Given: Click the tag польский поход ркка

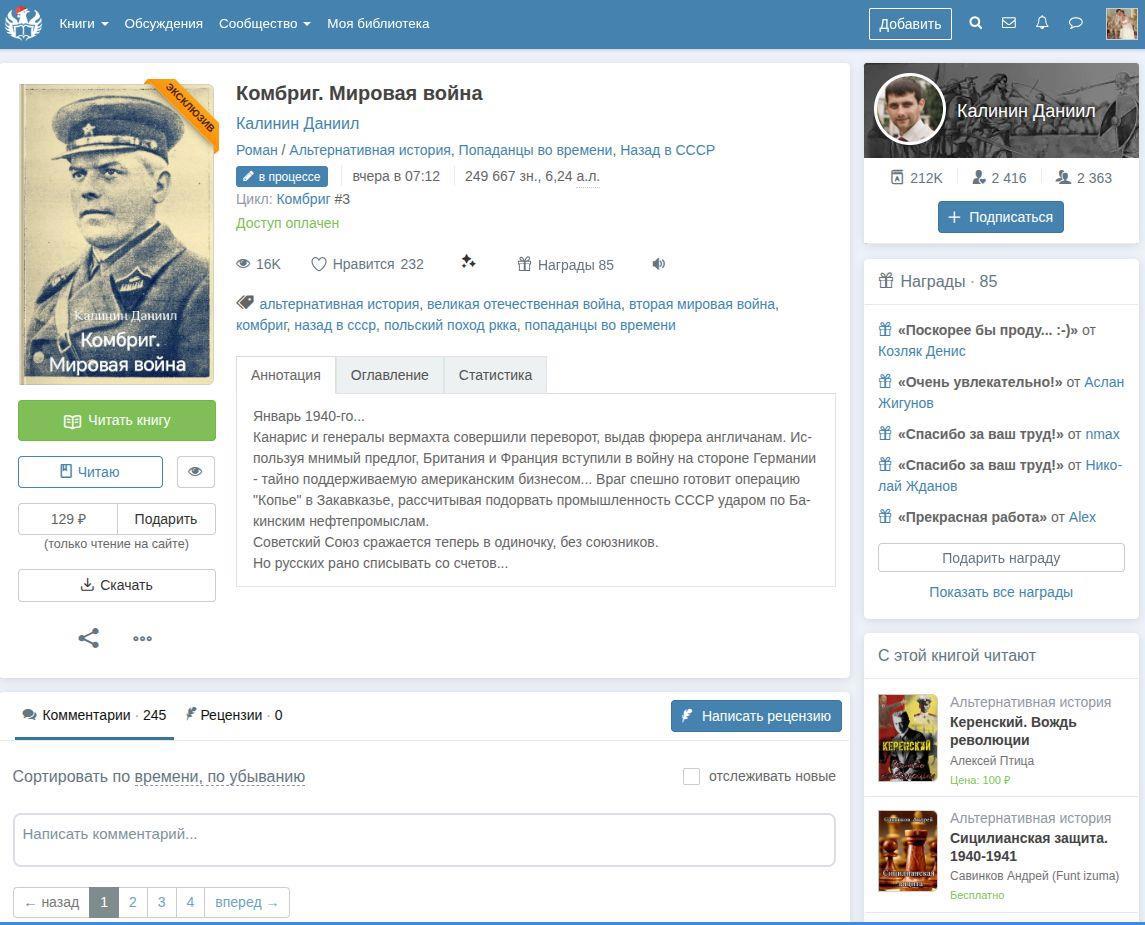Looking at the screenshot, I should 450,325.
